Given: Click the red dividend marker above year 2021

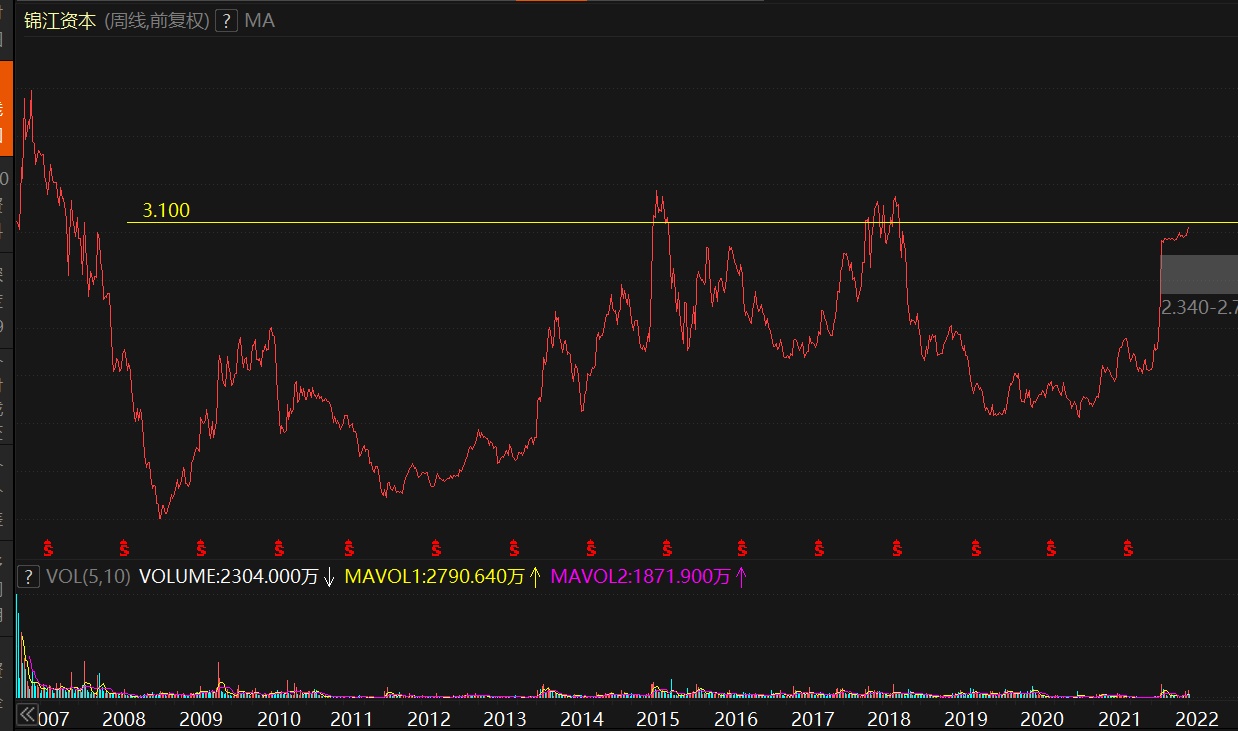Looking at the screenshot, I should (1128, 548).
